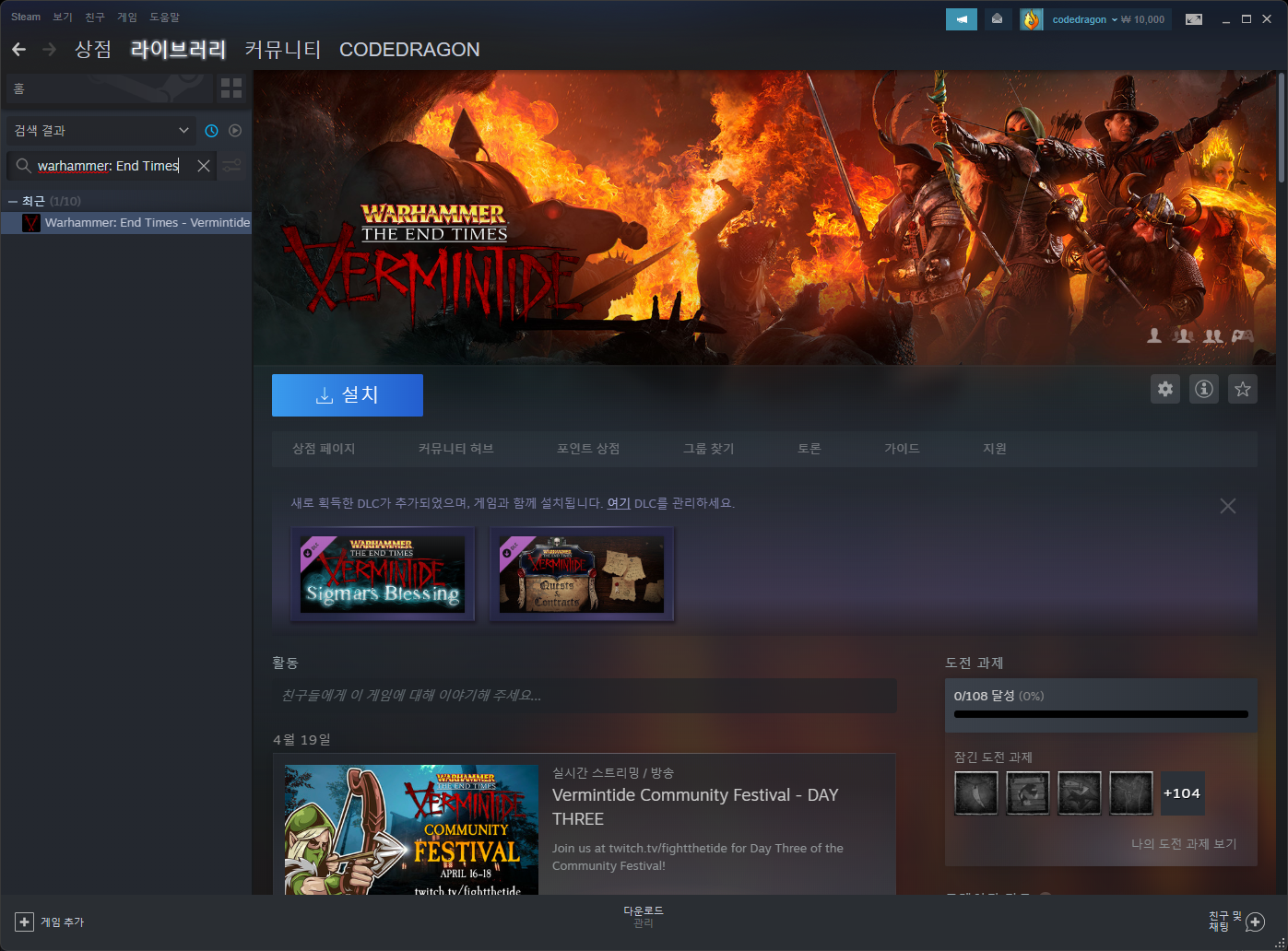The width and height of the screenshot is (1288, 951).
Task: Click the ₩ 10,000 wallet balance
Action: (1143, 19)
